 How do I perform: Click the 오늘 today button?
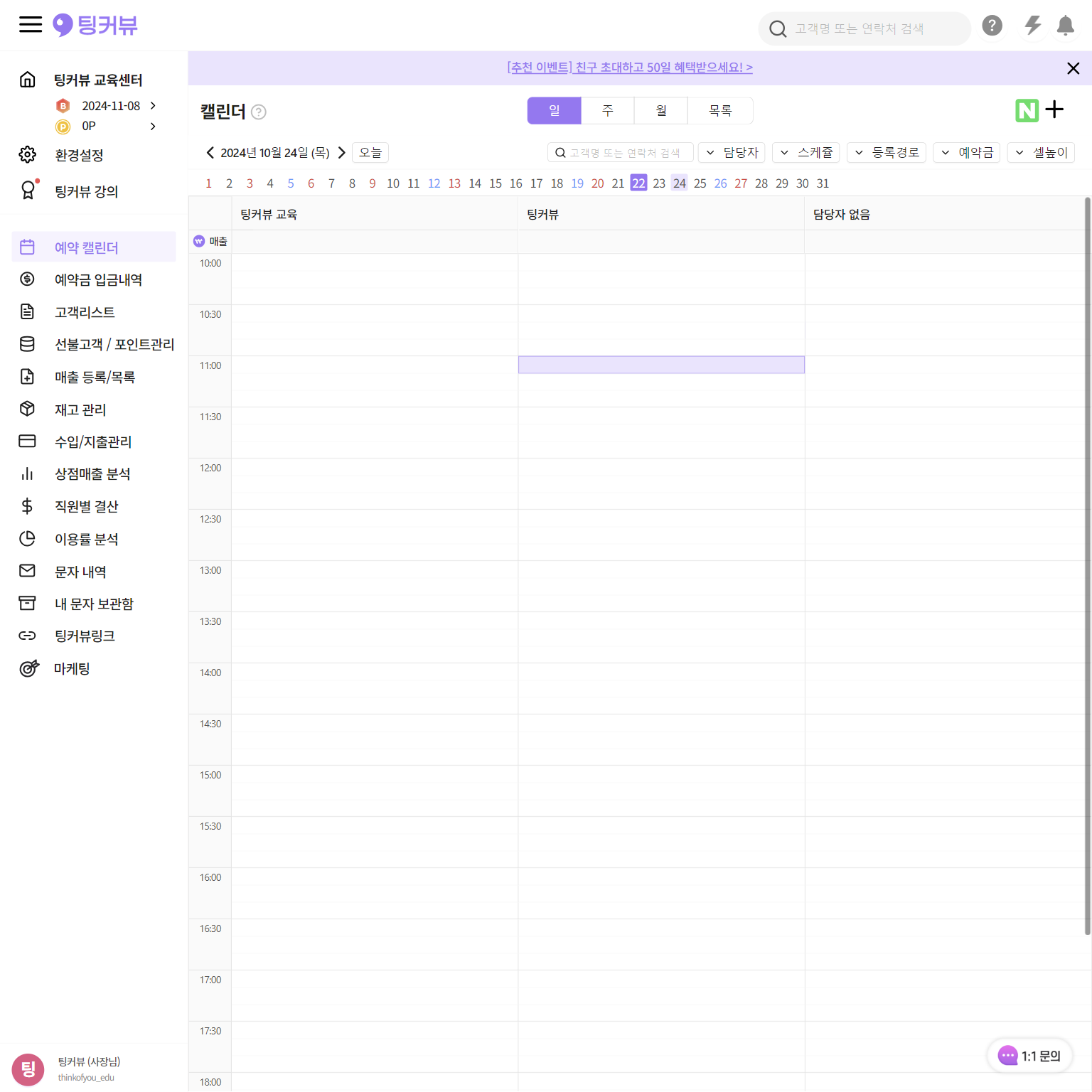coord(370,153)
